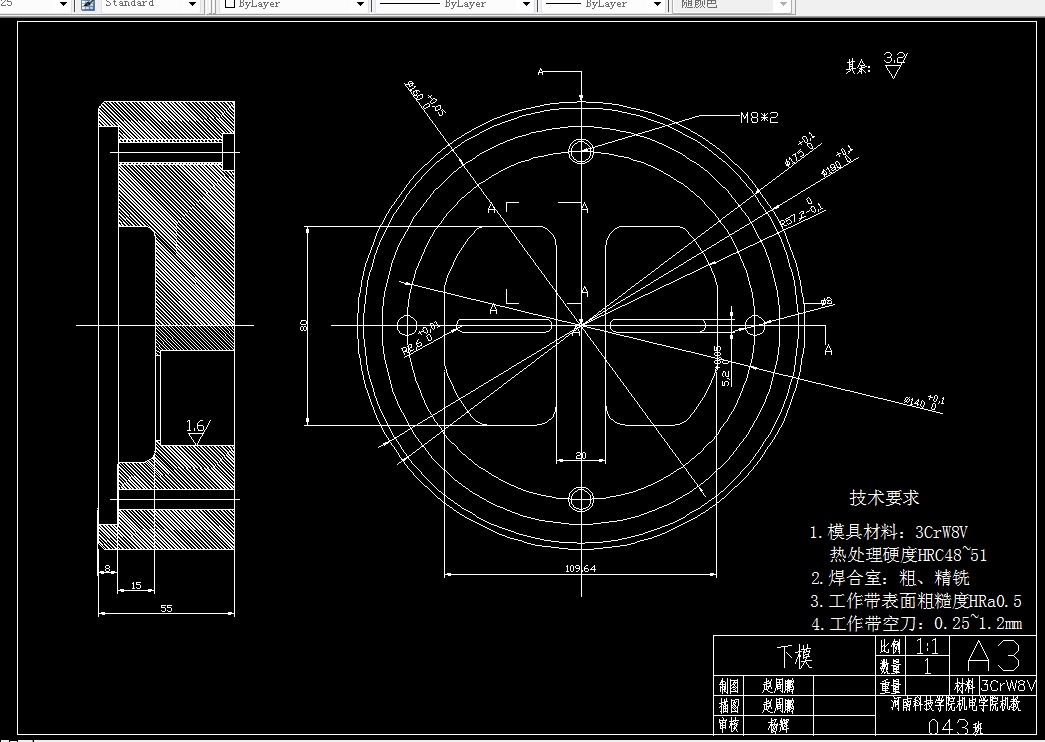Select the left ø8 hole circle
1045x742 pixels.
point(407,325)
